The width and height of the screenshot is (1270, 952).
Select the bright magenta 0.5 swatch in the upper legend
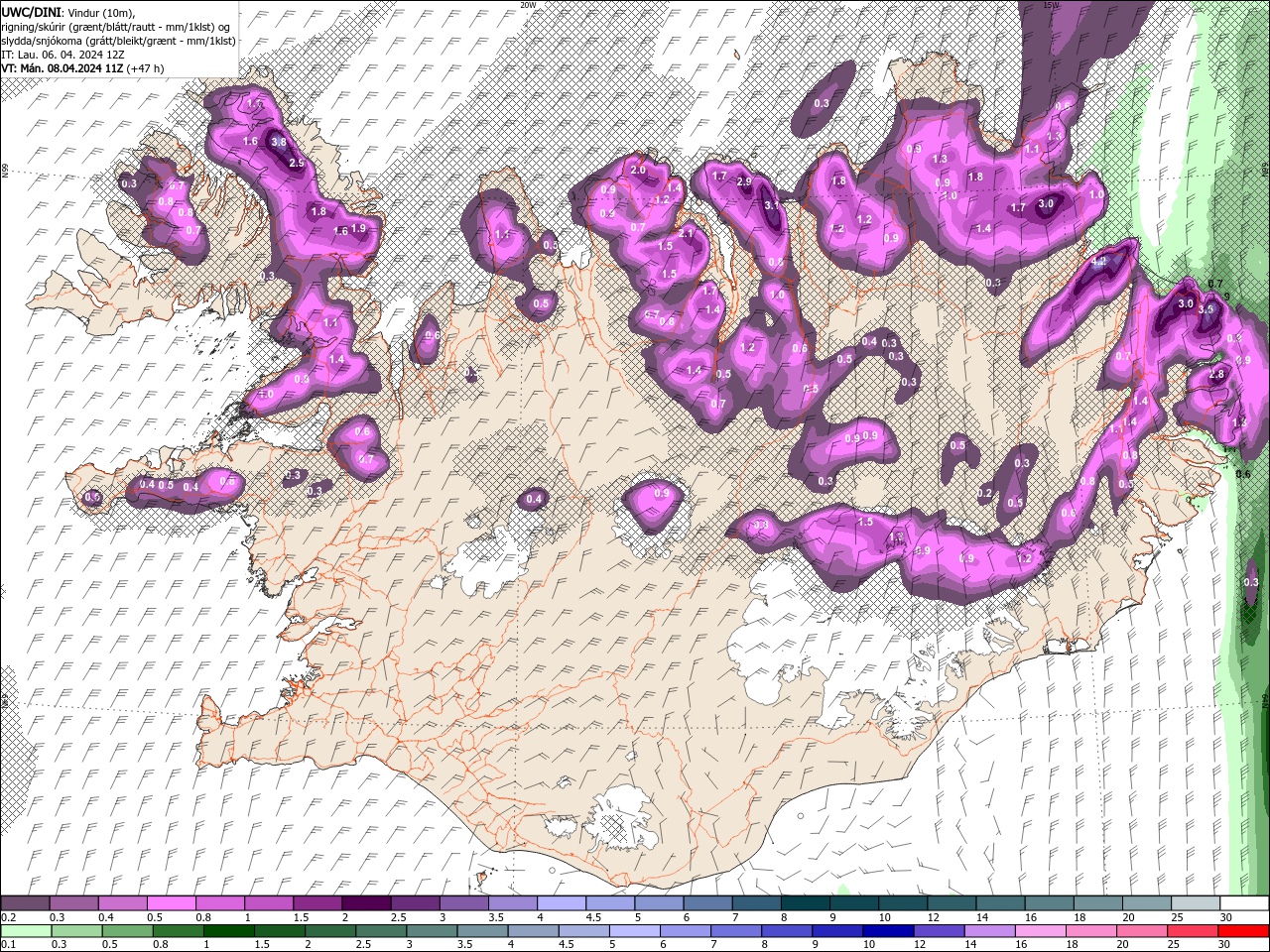coord(172,902)
